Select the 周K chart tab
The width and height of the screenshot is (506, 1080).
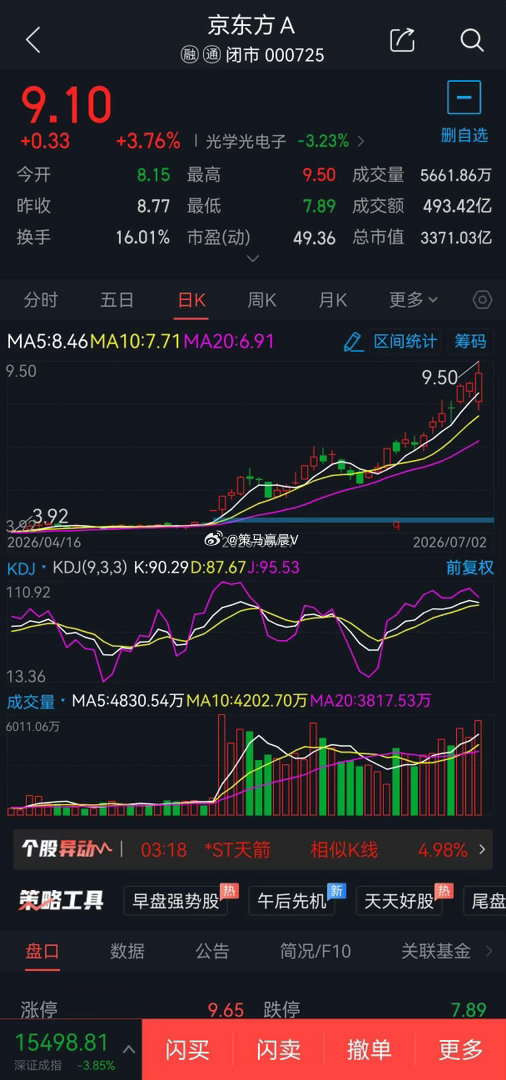(x=262, y=300)
